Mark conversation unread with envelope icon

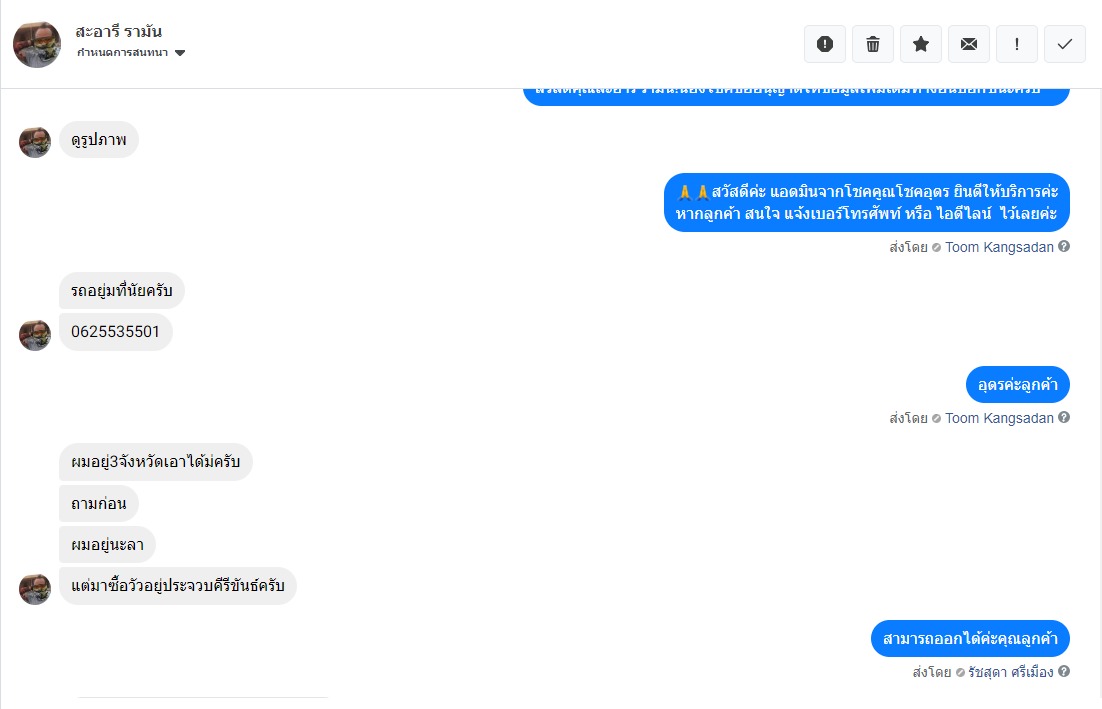click(x=969, y=44)
